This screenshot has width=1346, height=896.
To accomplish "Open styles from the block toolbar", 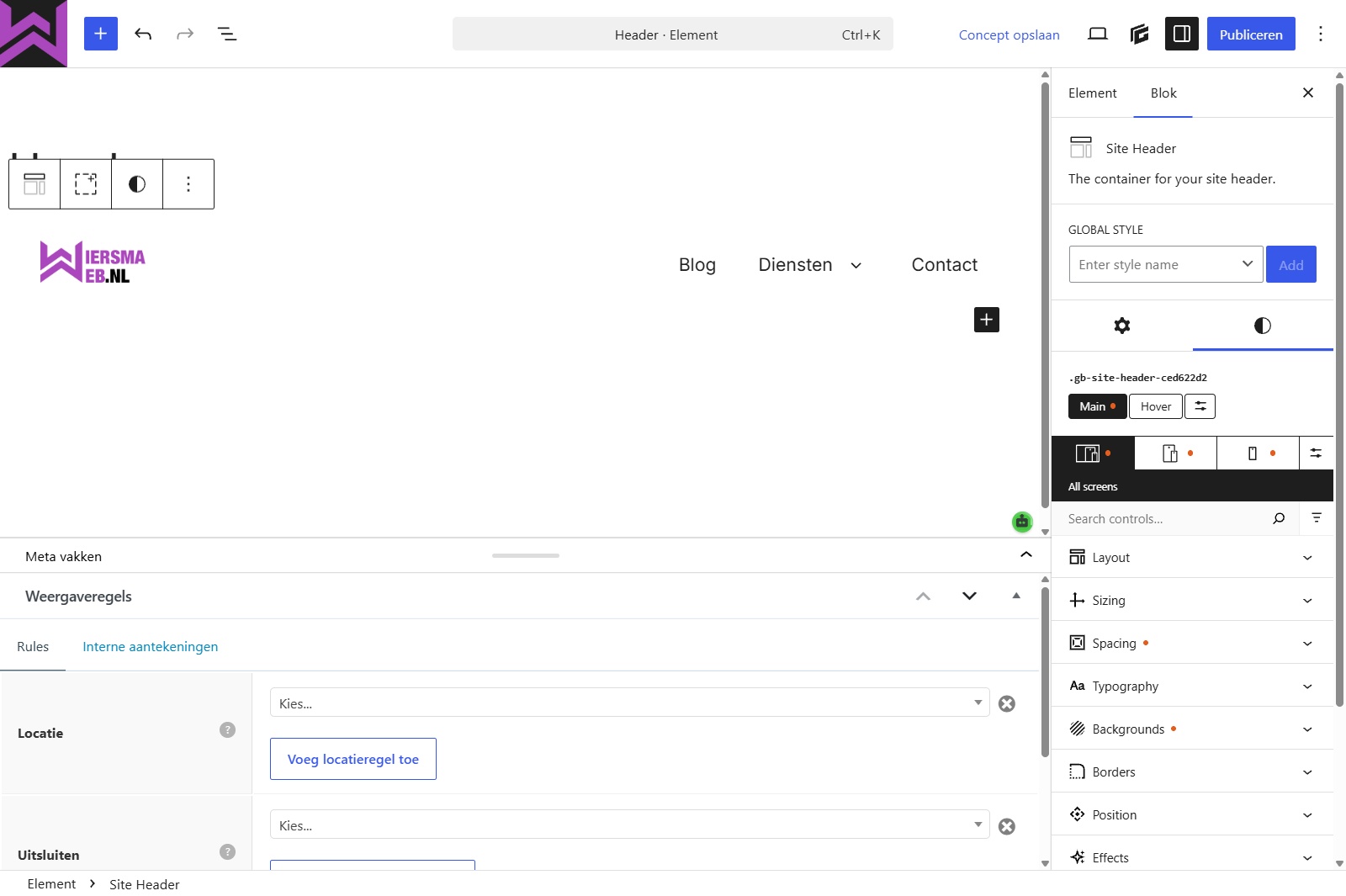I will [137, 184].
